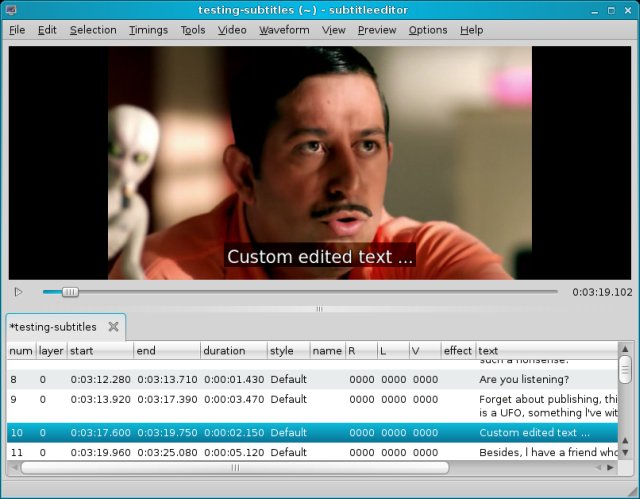
Task: Expand the Tools menu
Action: pyautogui.click(x=193, y=30)
